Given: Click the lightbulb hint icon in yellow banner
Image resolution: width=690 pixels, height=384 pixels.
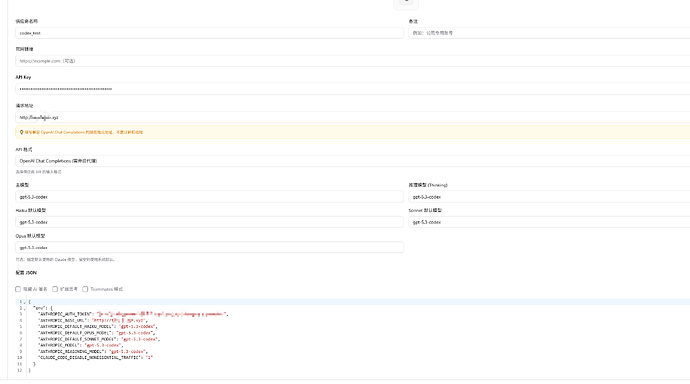Looking at the screenshot, I should [21, 132].
